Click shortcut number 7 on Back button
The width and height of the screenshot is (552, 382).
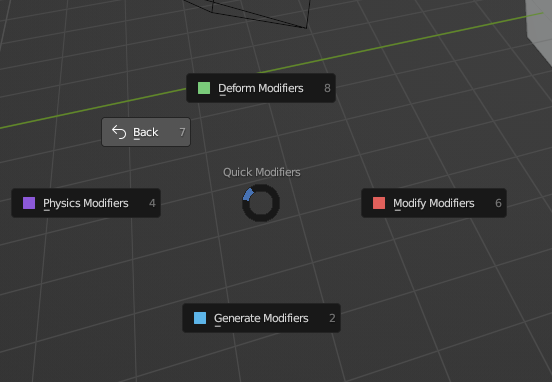182,132
